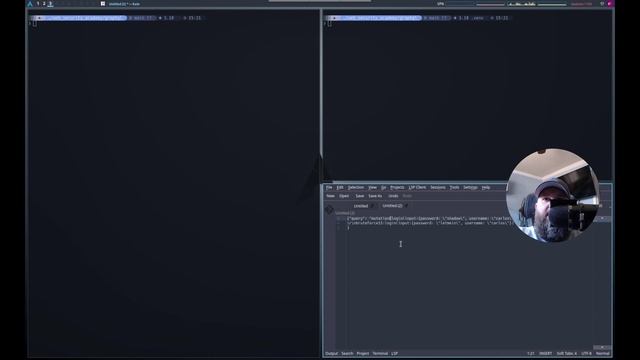Click the Undo toolbar button
This screenshot has height=360, width=640.
(393, 196)
